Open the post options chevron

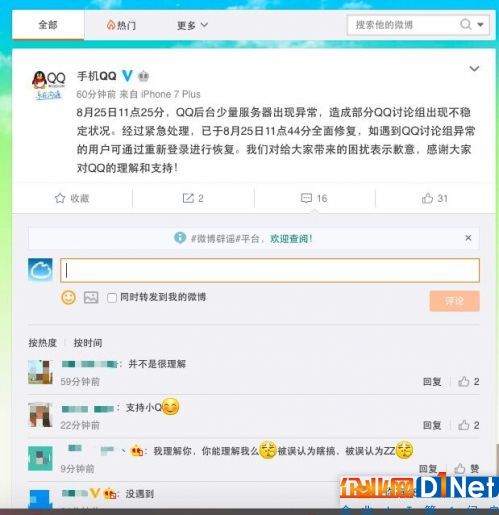tap(474, 69)
